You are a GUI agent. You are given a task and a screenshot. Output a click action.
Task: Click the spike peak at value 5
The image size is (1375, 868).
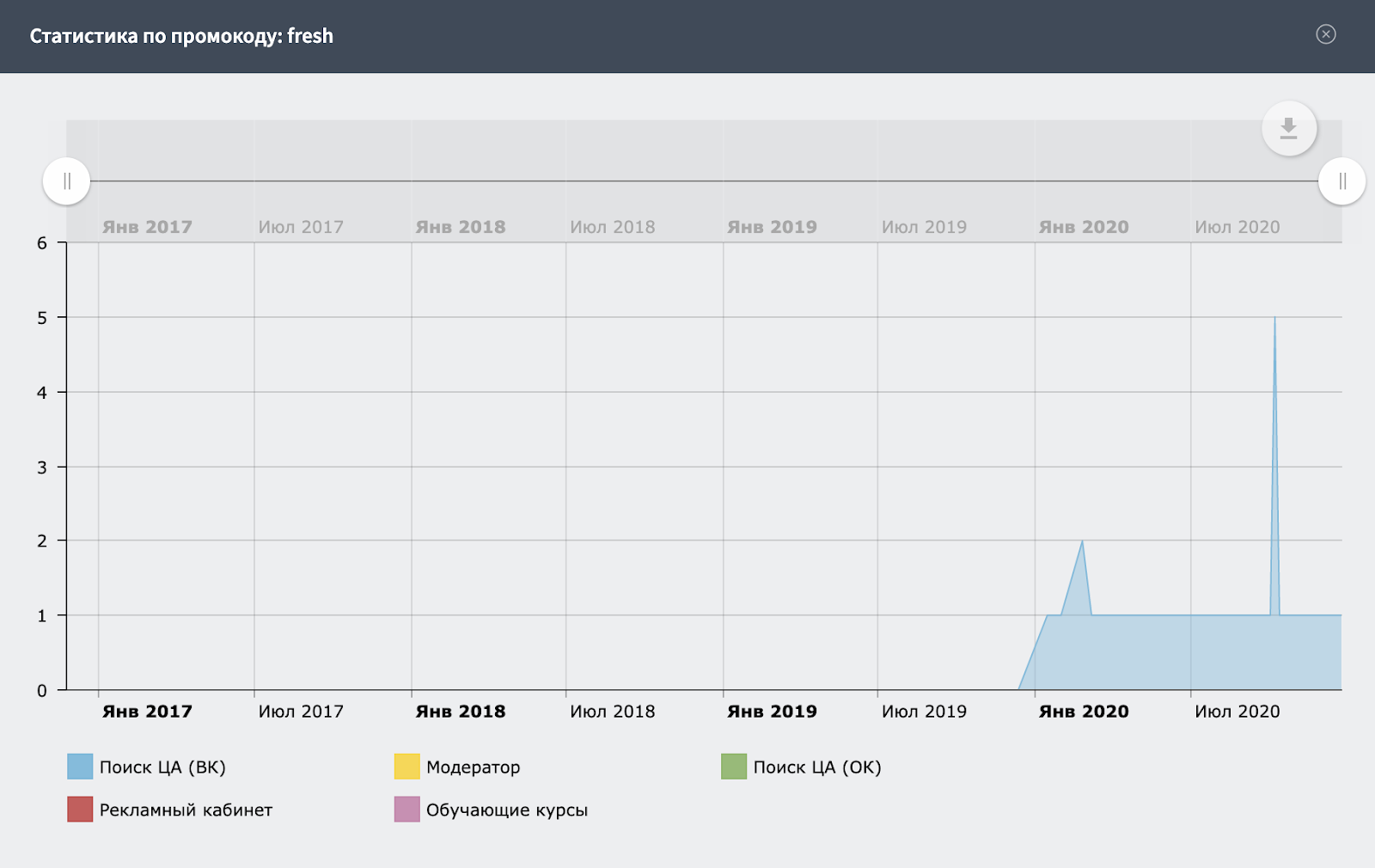click(x=1274, y=318)
